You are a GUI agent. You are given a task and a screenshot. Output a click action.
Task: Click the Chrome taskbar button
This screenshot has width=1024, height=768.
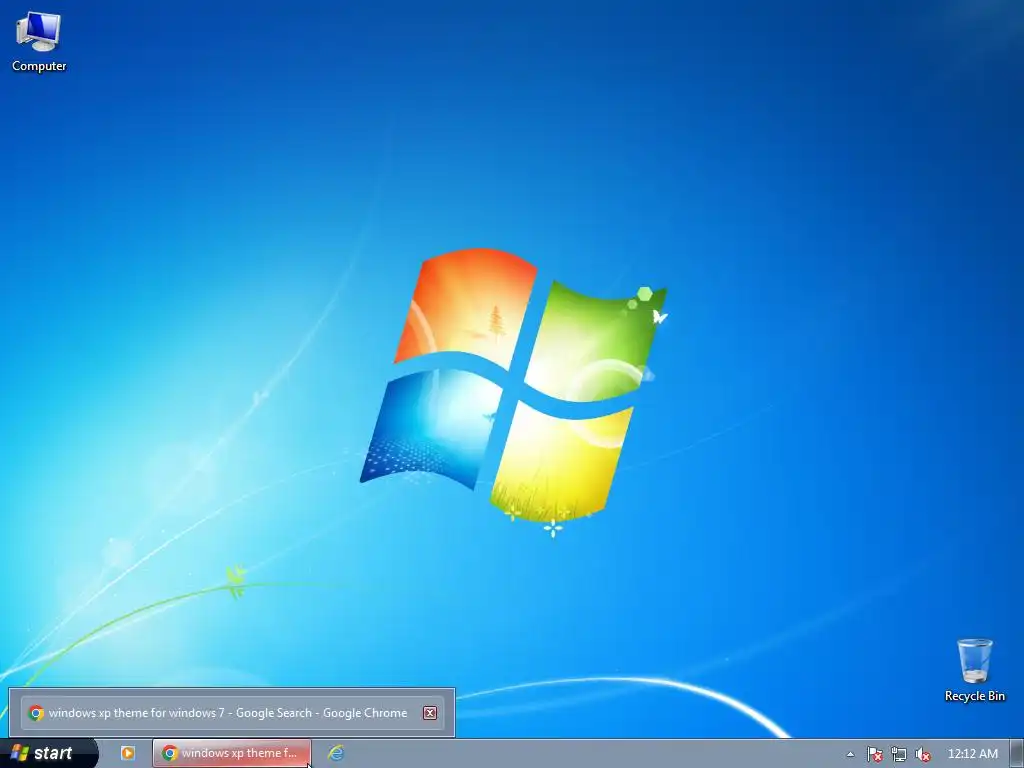(x=232, y=753)
